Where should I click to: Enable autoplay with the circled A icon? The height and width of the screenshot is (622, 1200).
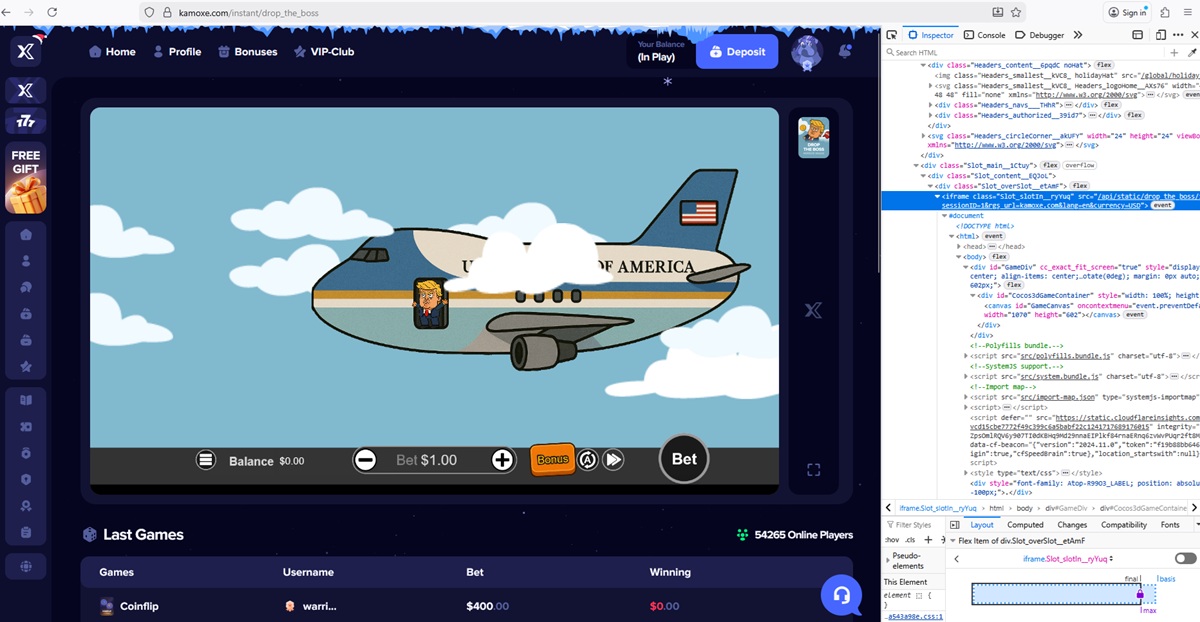coord(589,460)
